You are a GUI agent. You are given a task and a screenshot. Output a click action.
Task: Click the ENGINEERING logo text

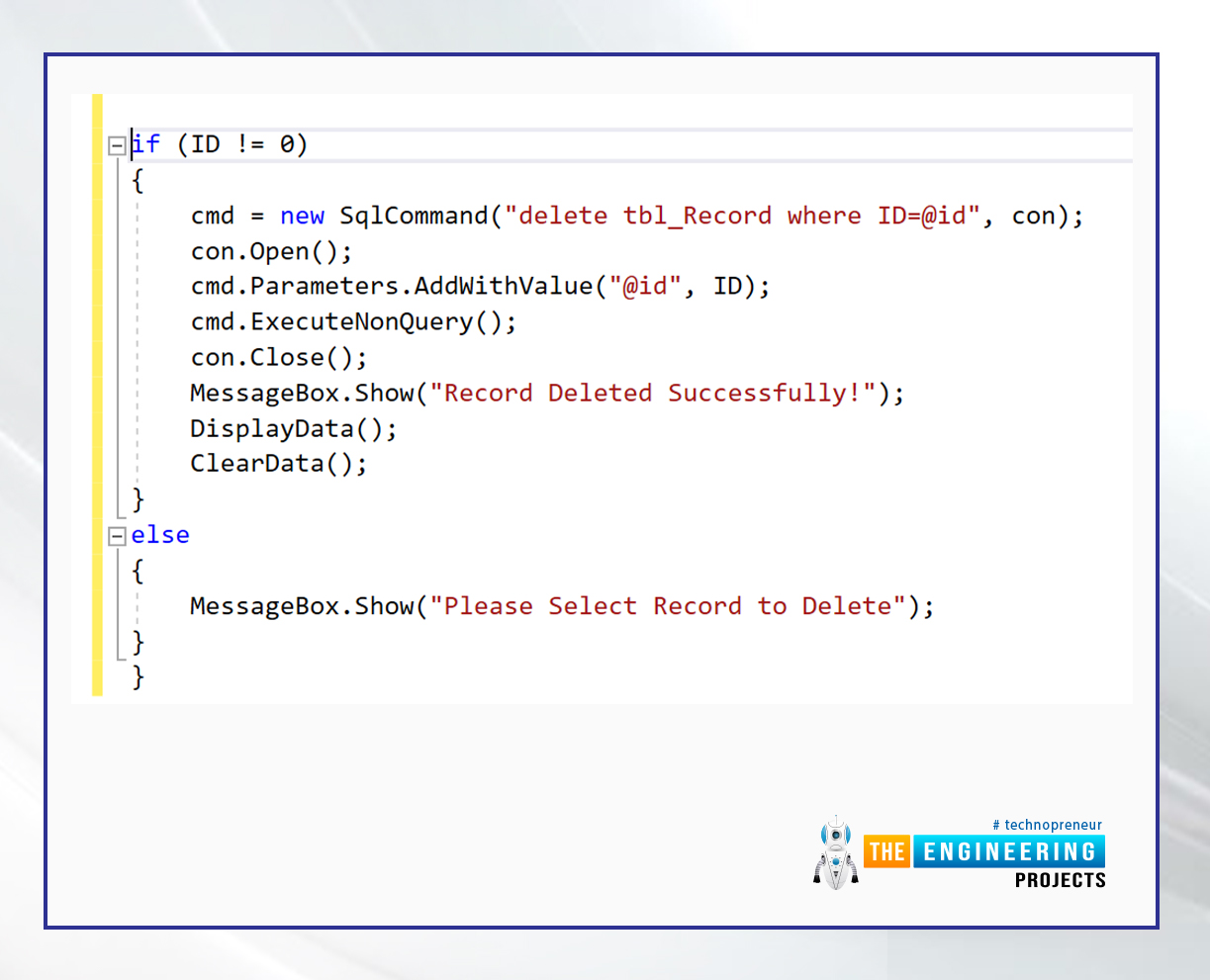pyautogui.click(x=1008, y=851)
